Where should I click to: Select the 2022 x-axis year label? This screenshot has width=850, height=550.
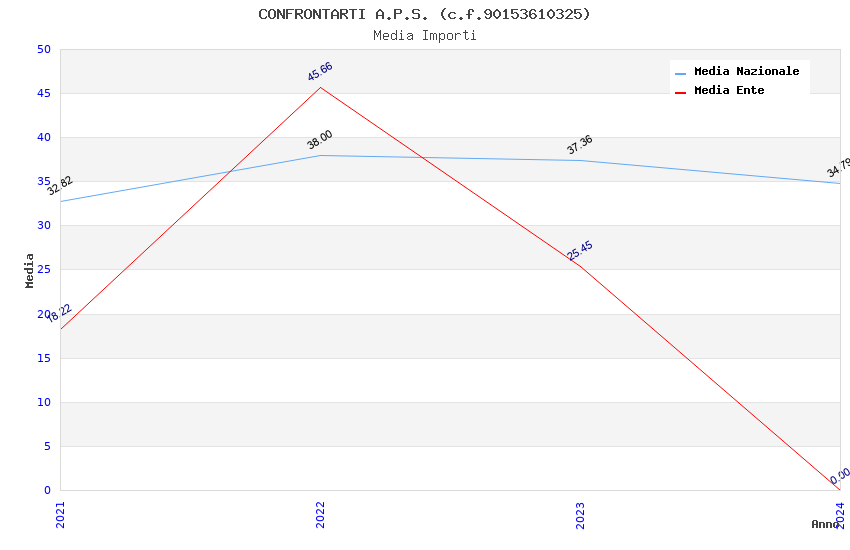pyautogui.click(x=320, y=514)
